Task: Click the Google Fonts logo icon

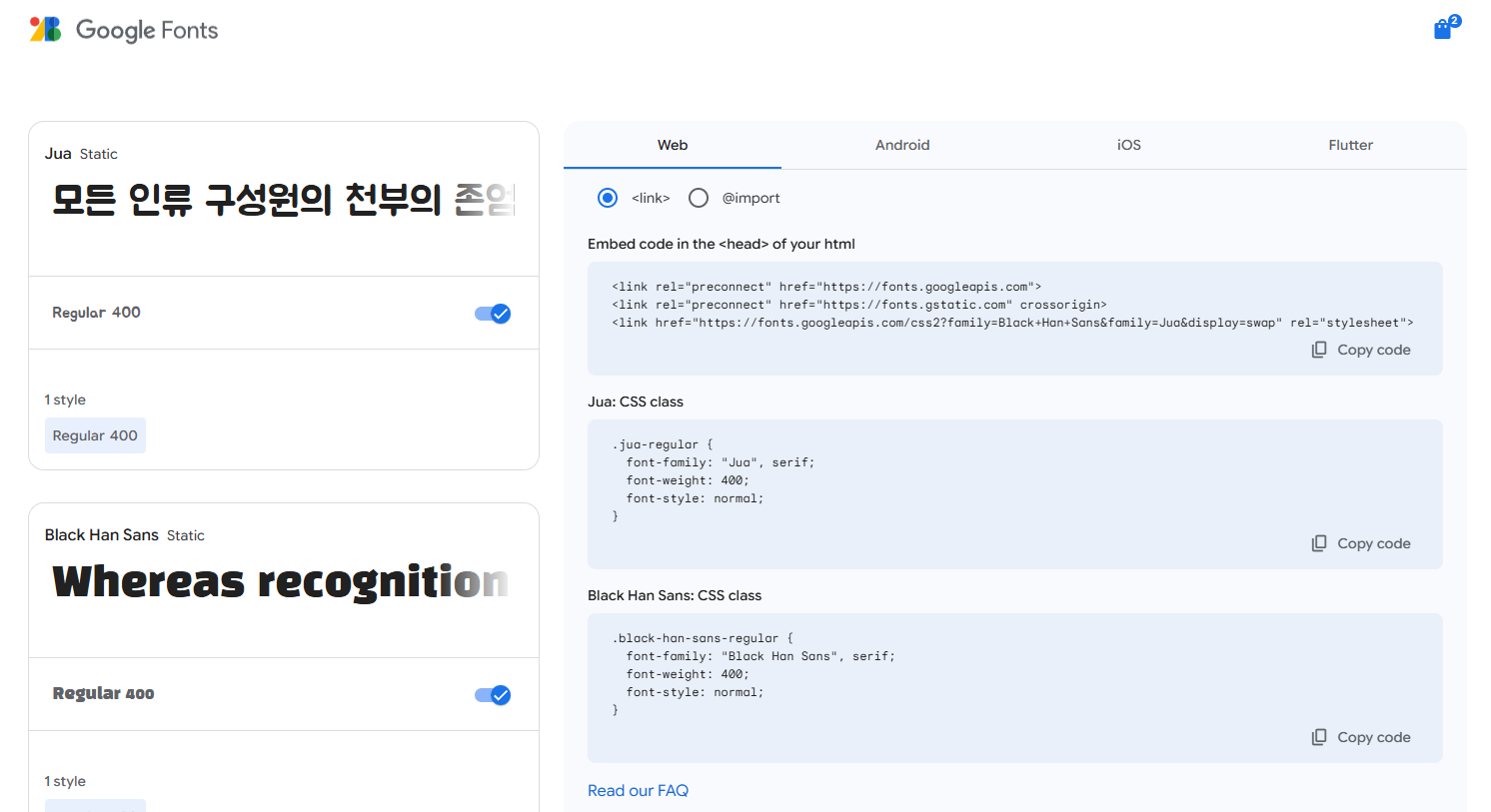Action: (x=46, y=29)
